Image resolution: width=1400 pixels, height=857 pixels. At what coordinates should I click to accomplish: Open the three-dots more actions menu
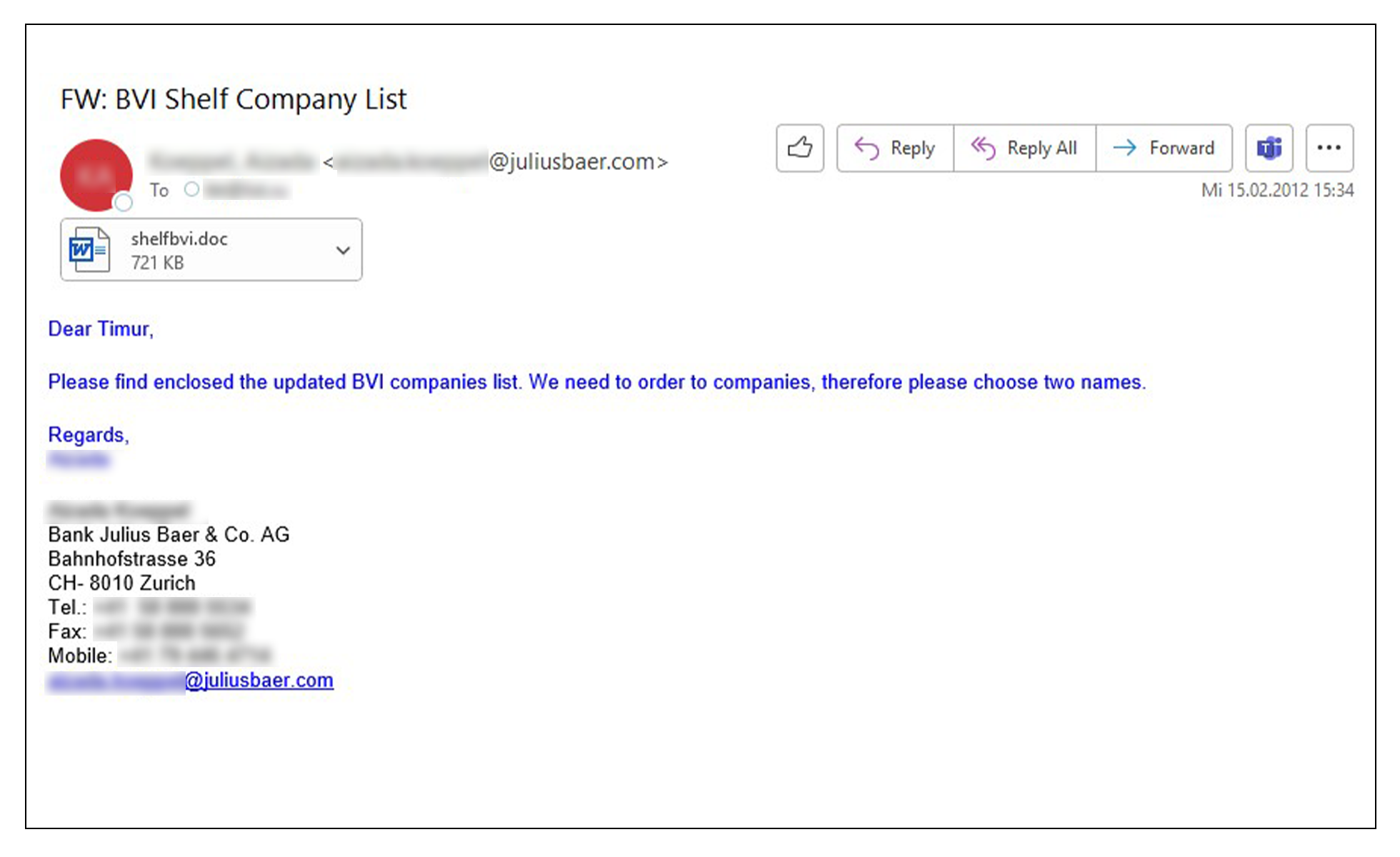click(1329, 148)
